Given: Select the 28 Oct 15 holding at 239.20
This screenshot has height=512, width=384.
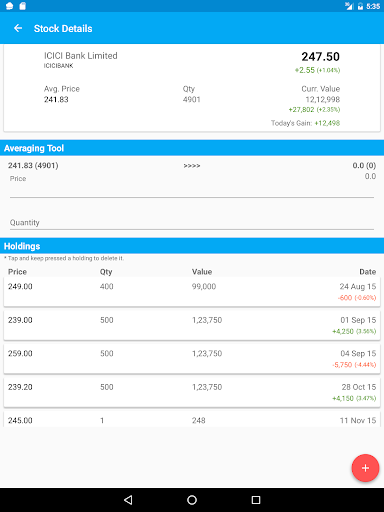Looking at the screenshot, I should pyautogui.click(x=192, y=392).
